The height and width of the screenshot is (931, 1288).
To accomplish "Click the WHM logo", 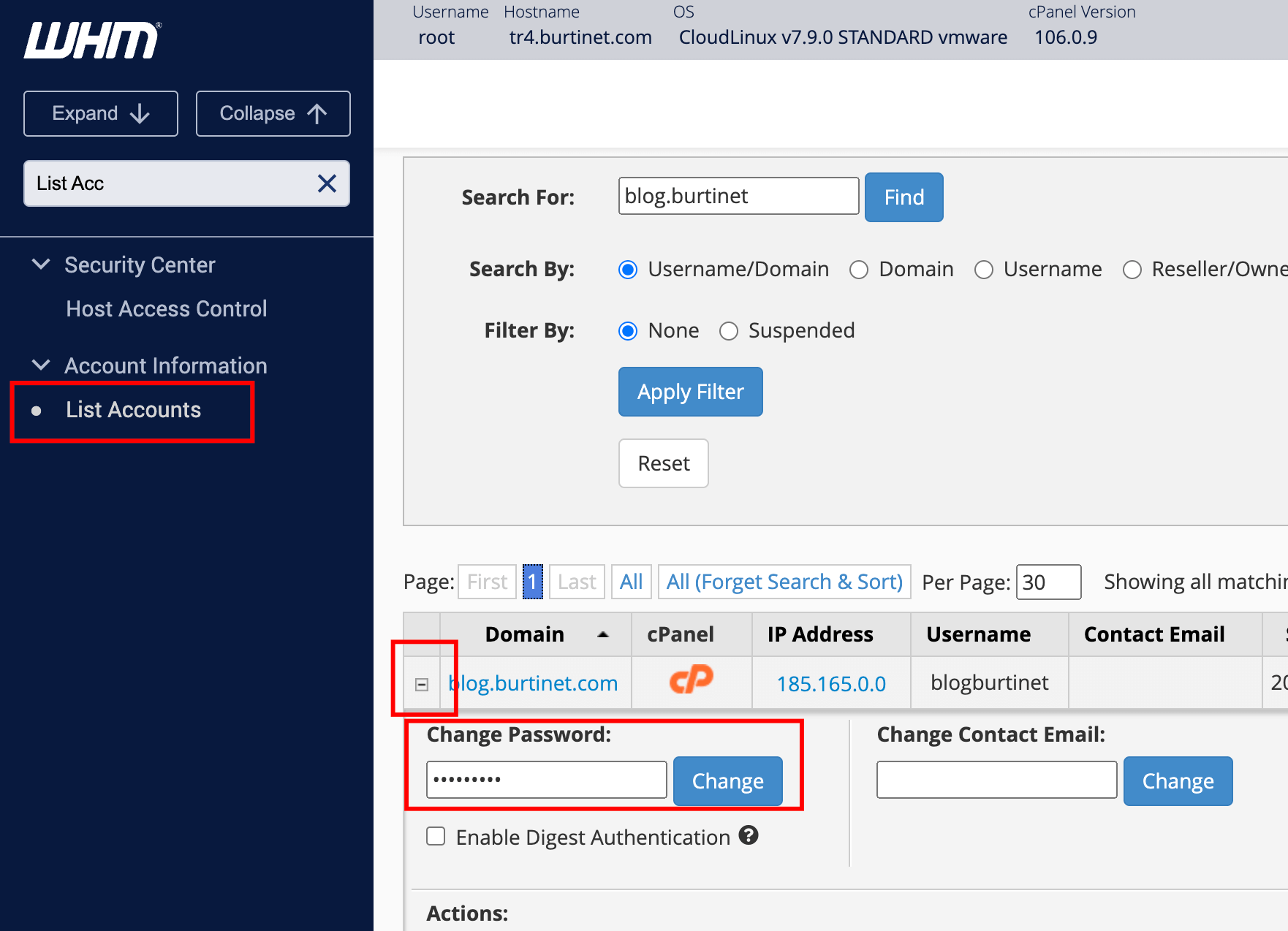I will point(92,40).
